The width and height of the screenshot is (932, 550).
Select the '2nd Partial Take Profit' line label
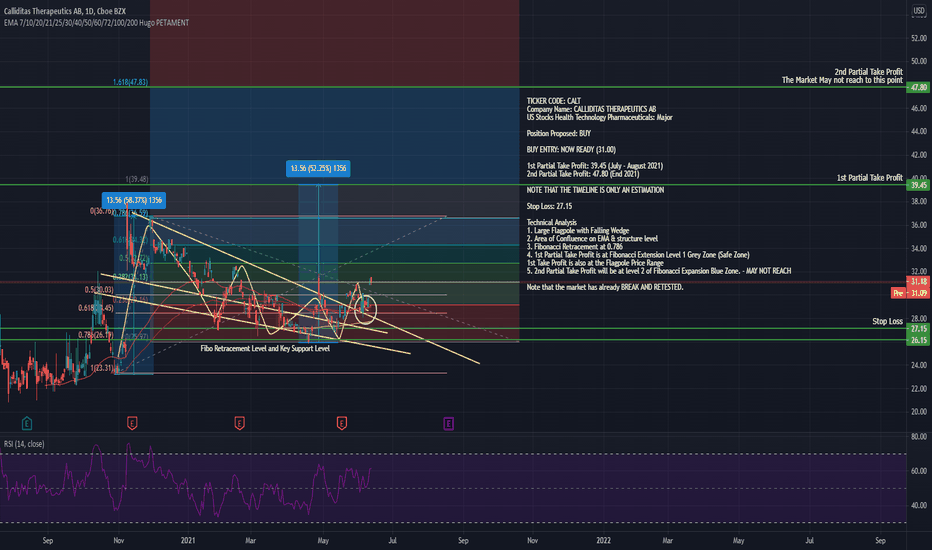[868, 72]
